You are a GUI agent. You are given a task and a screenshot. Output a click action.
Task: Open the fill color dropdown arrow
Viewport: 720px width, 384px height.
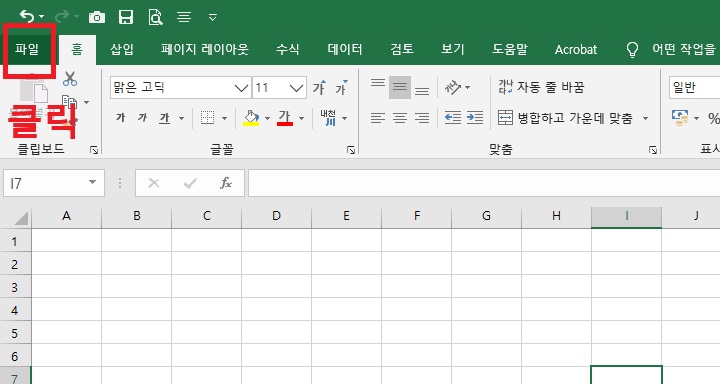[267, 119]
